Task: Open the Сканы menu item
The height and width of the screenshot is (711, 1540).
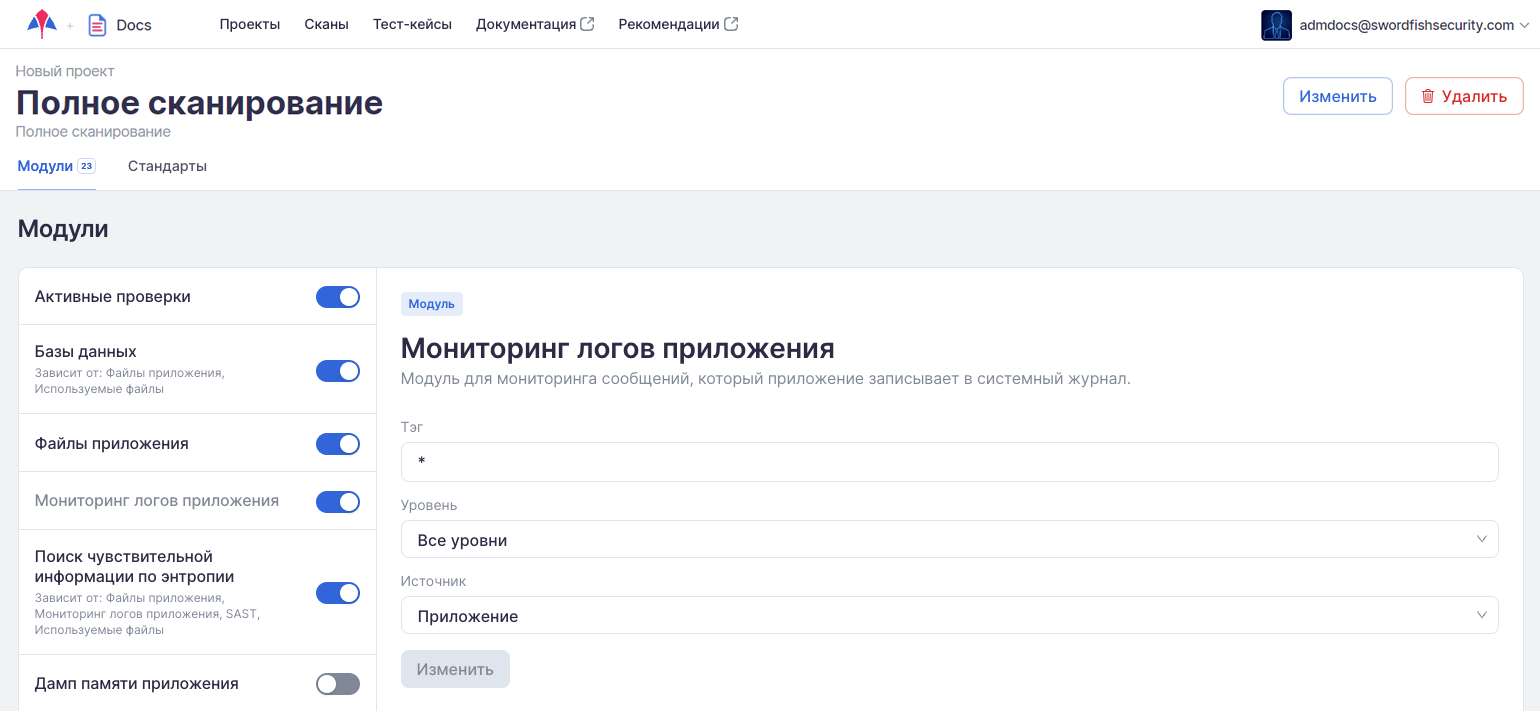Action: [x=326, y=24]
